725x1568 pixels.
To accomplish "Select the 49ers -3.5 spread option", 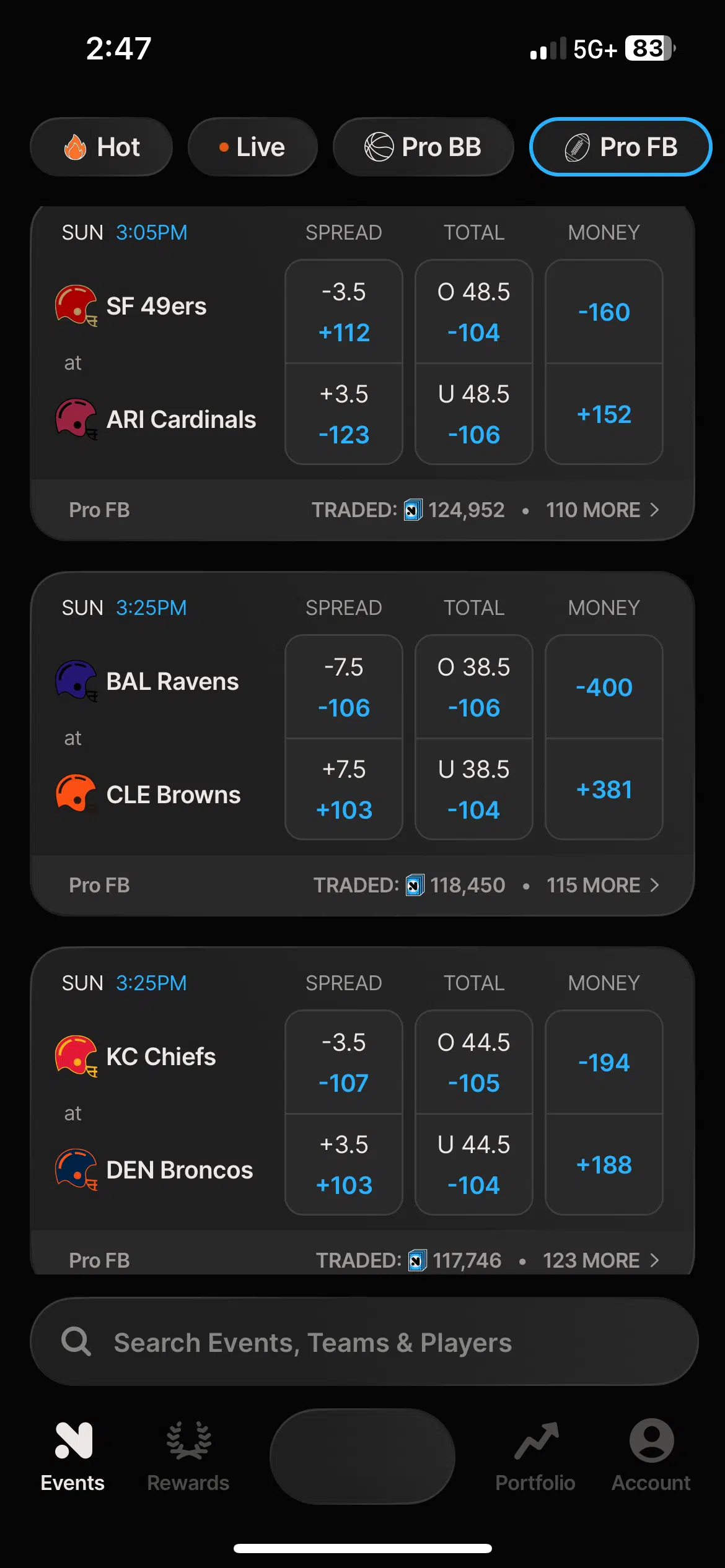I will click(344, 311).
